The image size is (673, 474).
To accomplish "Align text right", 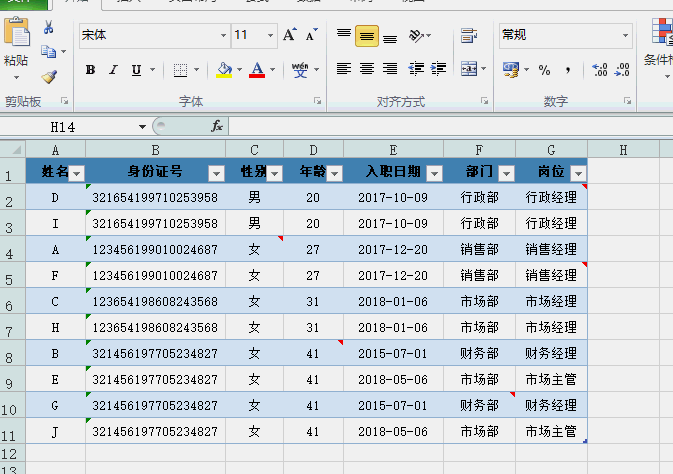I will pos(390,68).
